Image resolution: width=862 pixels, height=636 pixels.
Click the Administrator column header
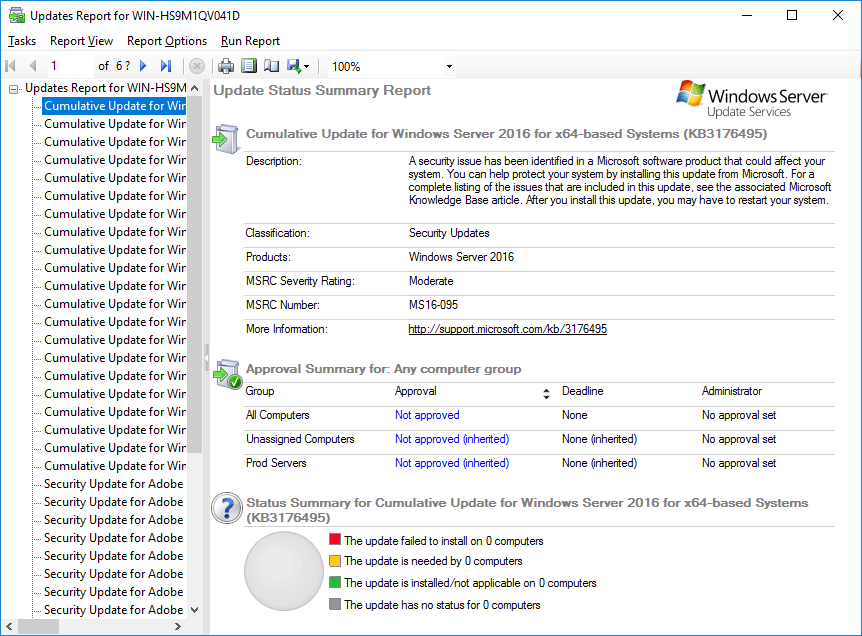[732, 391]
